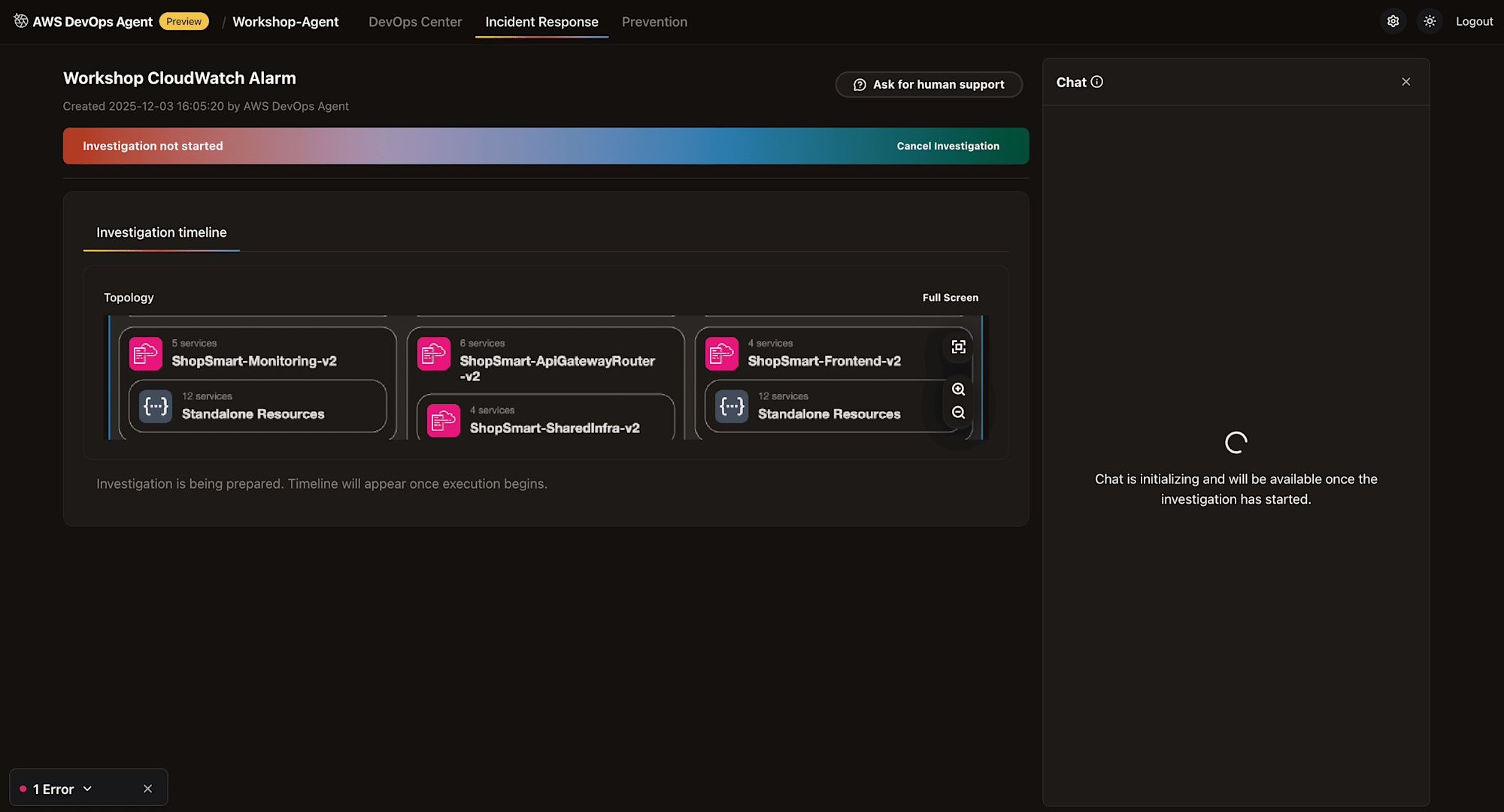Click the Chat info icon
Viewport: 1504px width, 812px height.
point(1097,82)
